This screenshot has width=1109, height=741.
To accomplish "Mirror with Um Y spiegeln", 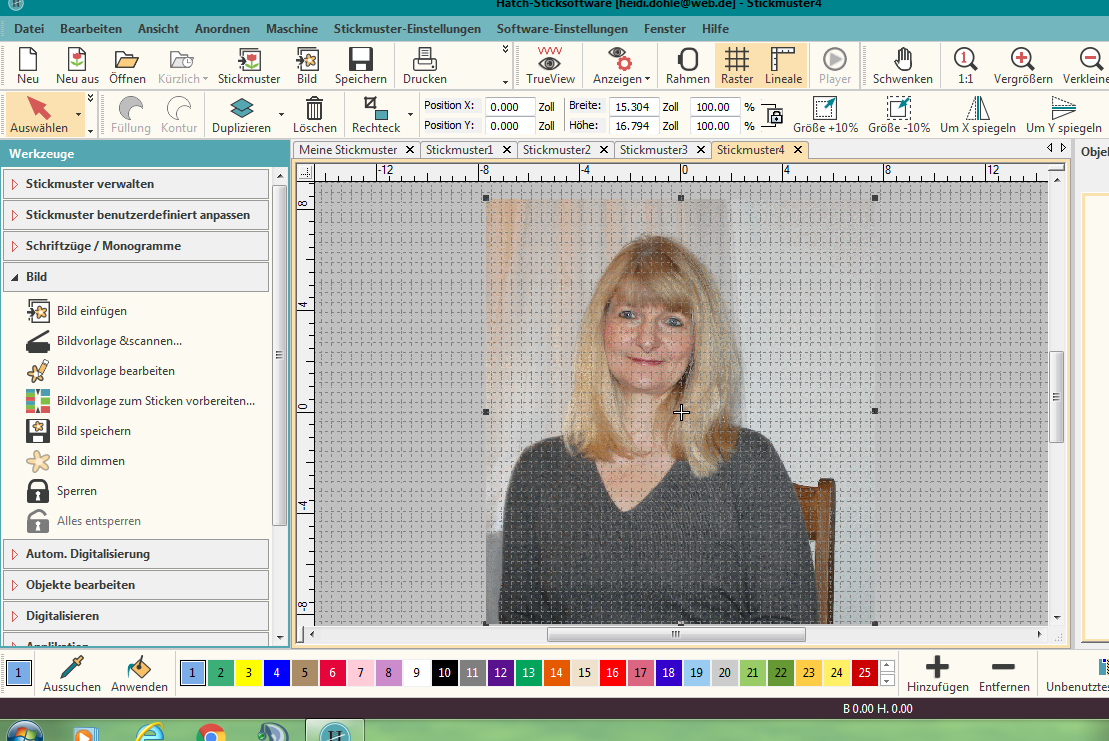I will coord(1064,115).
